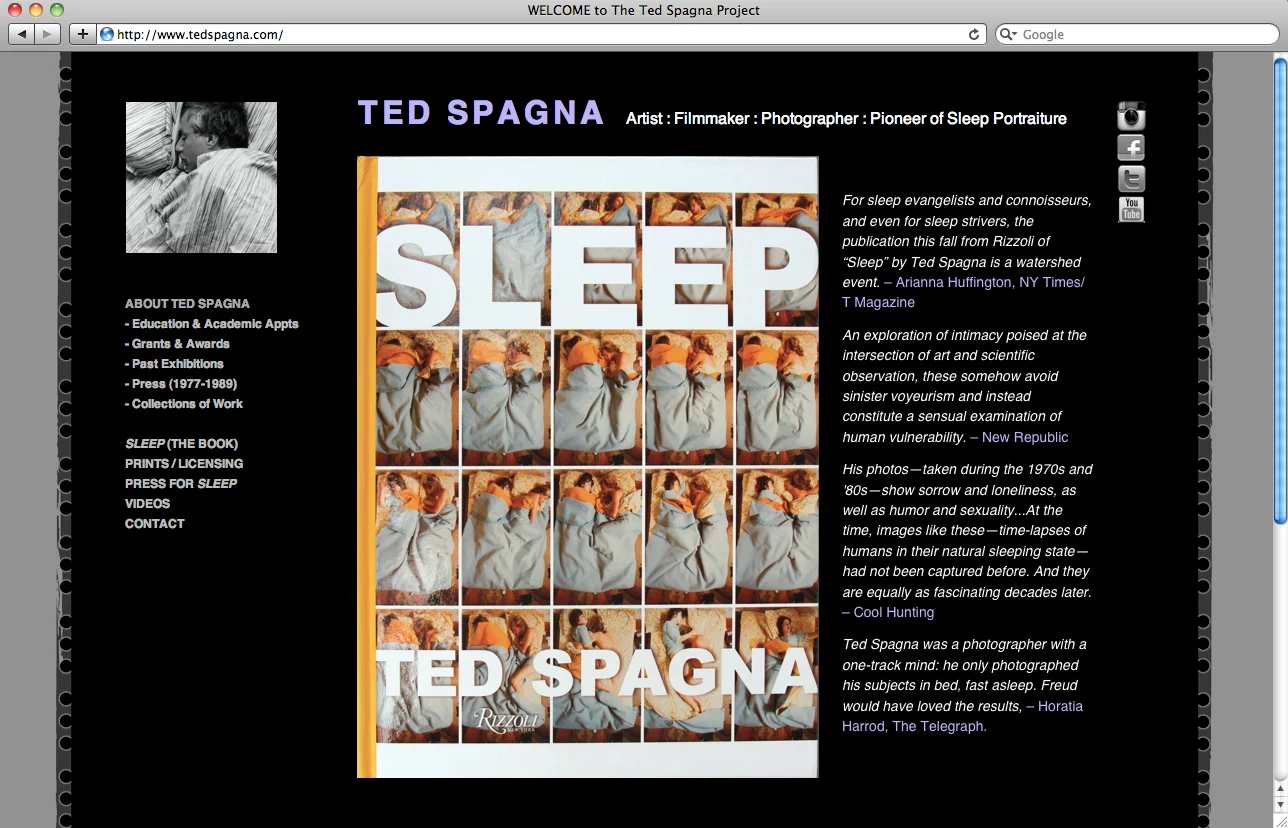Screen dimensions: 1288x828
Task: Open Horatia Harrod, The Telegraph link
Action: [x=962, y=716]
